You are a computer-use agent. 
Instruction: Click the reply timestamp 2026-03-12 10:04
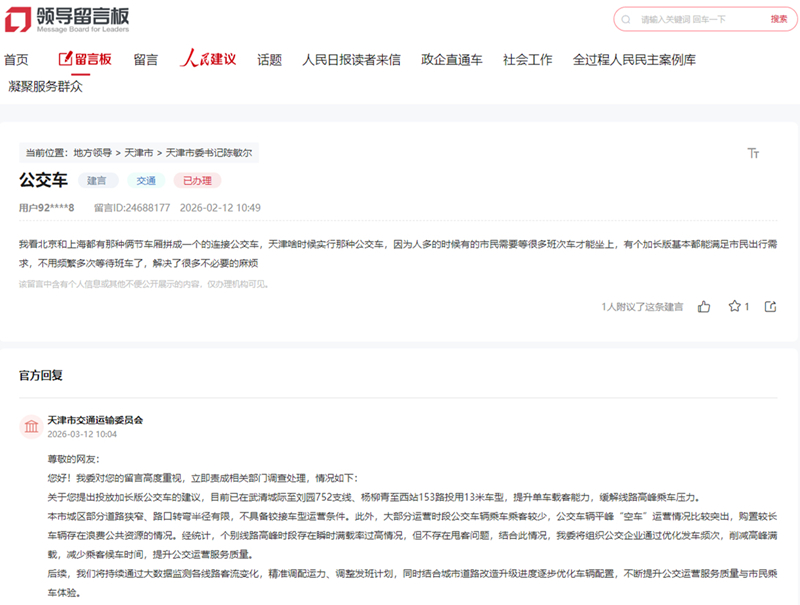click(x=82, y=434)
